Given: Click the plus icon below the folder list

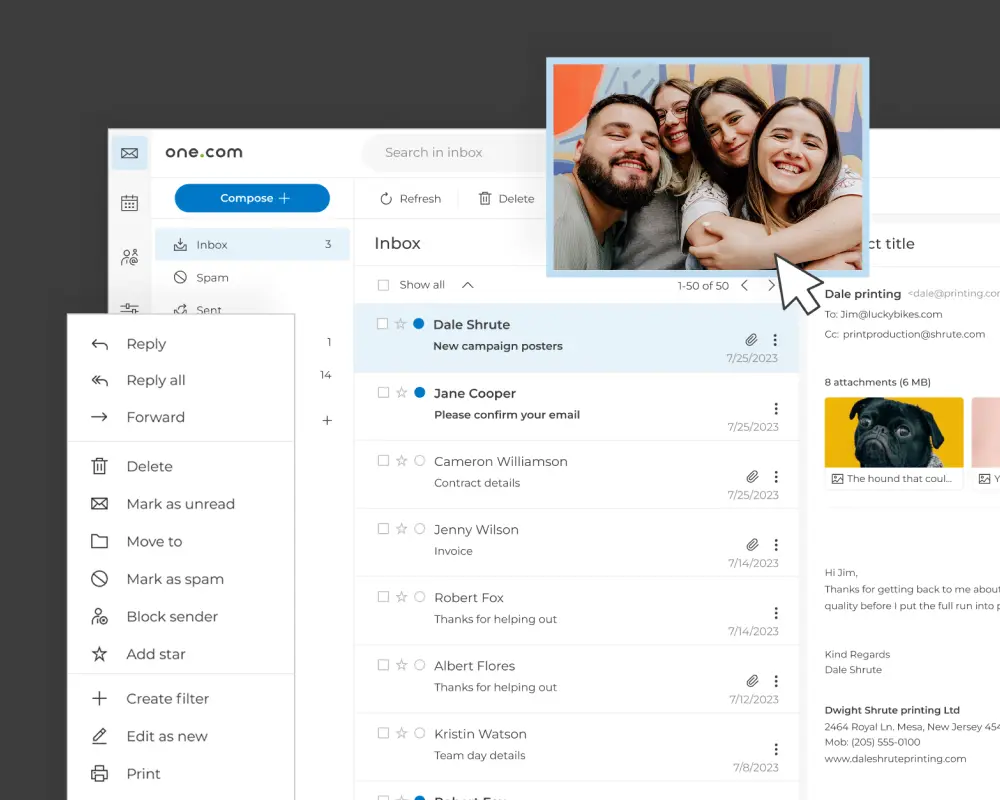Looking at the screenshot, I should click(x=326, y=421).
